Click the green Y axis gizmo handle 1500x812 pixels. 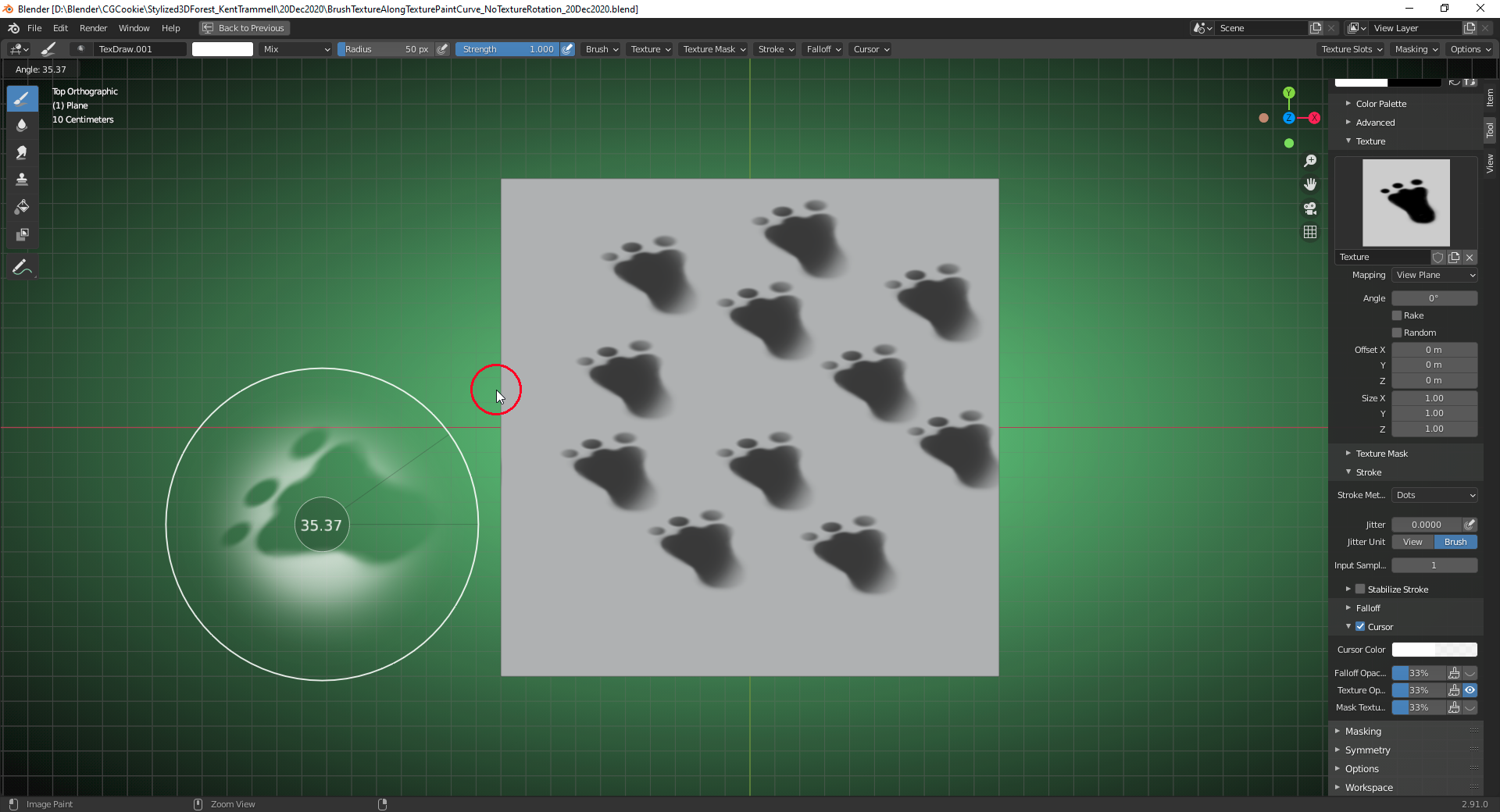pyautogui.click(x=1289, y=93)
